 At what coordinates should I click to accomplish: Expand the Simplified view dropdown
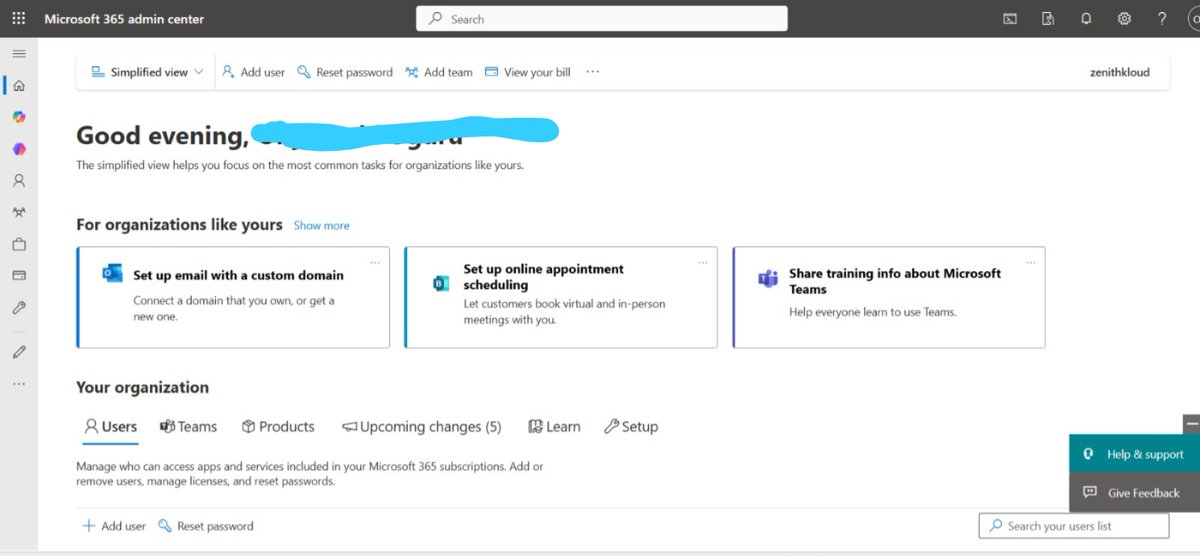(147, 72)
